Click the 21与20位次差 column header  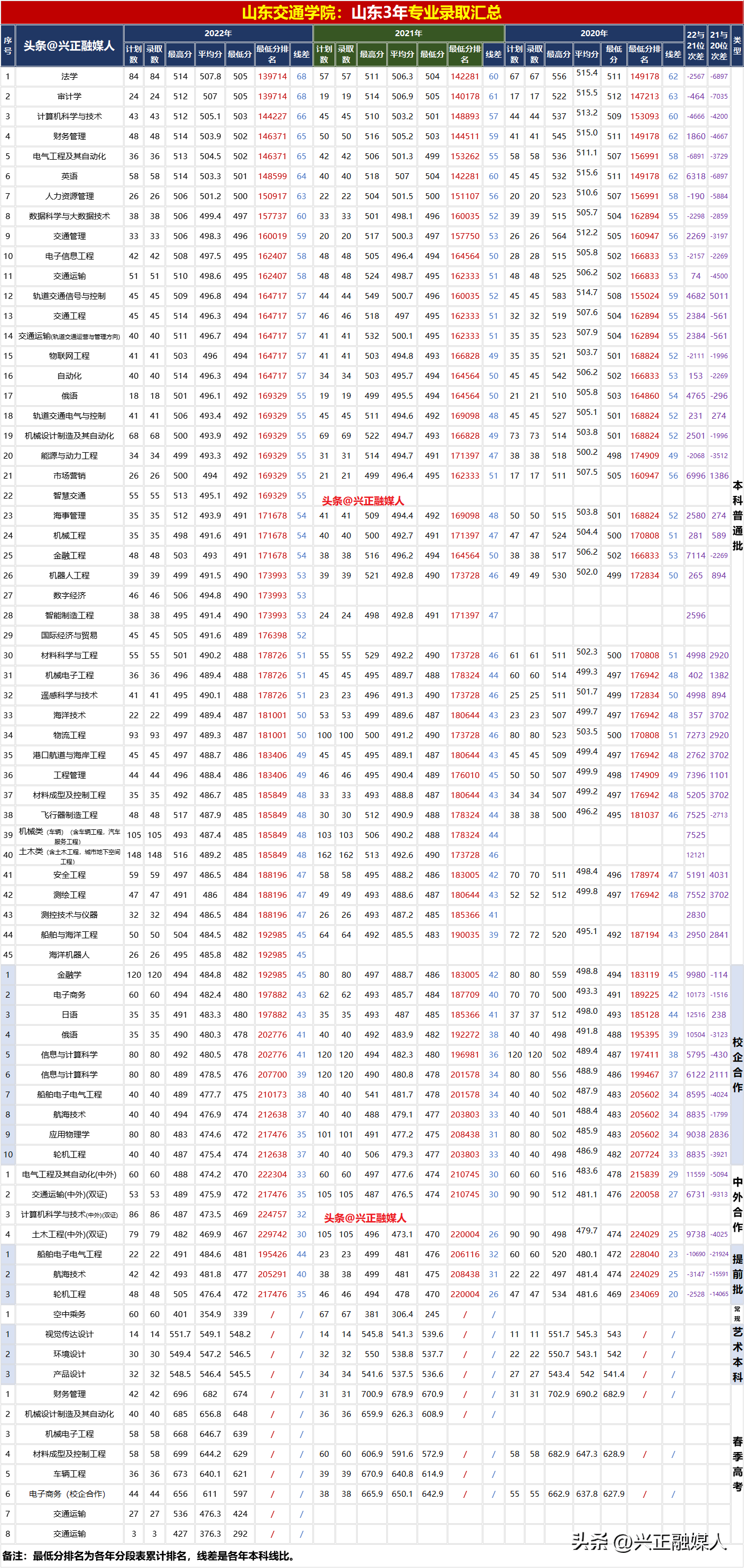(x=719, y=46)
